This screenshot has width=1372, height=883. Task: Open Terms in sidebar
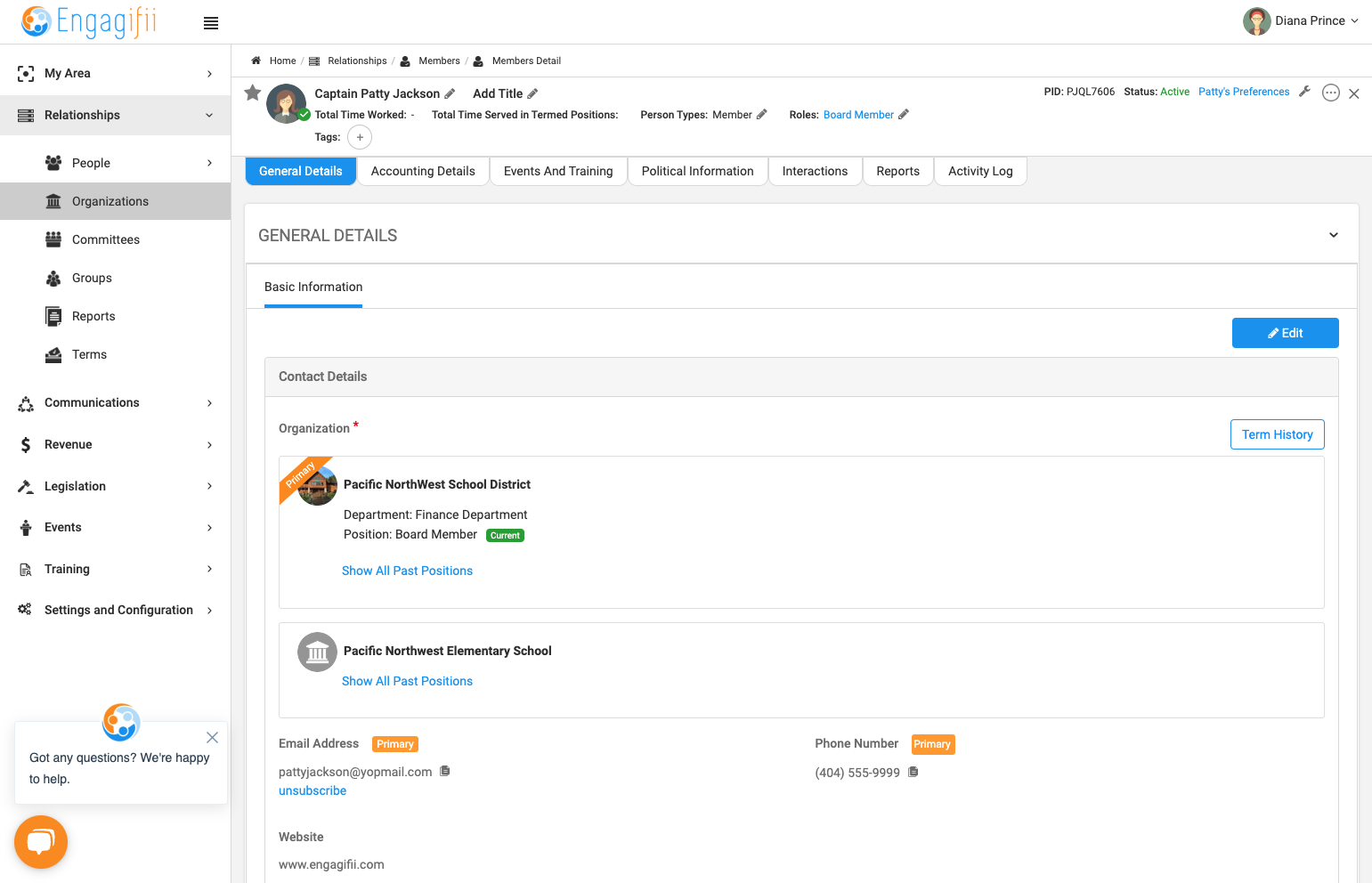tap(116, 354)
